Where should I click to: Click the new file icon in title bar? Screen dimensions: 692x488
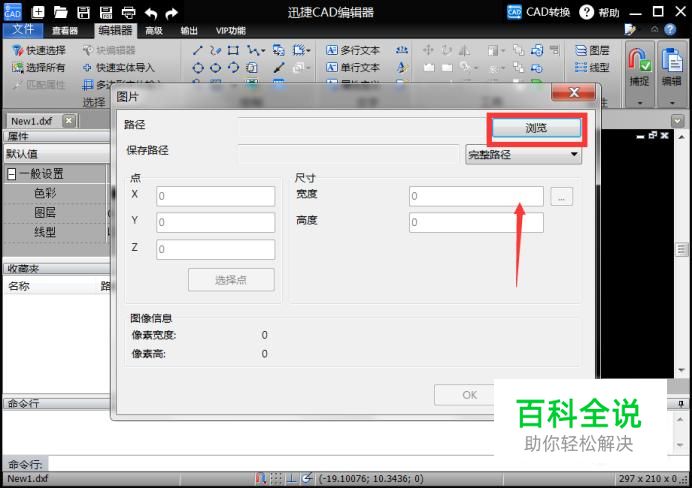tap(38, 12)
